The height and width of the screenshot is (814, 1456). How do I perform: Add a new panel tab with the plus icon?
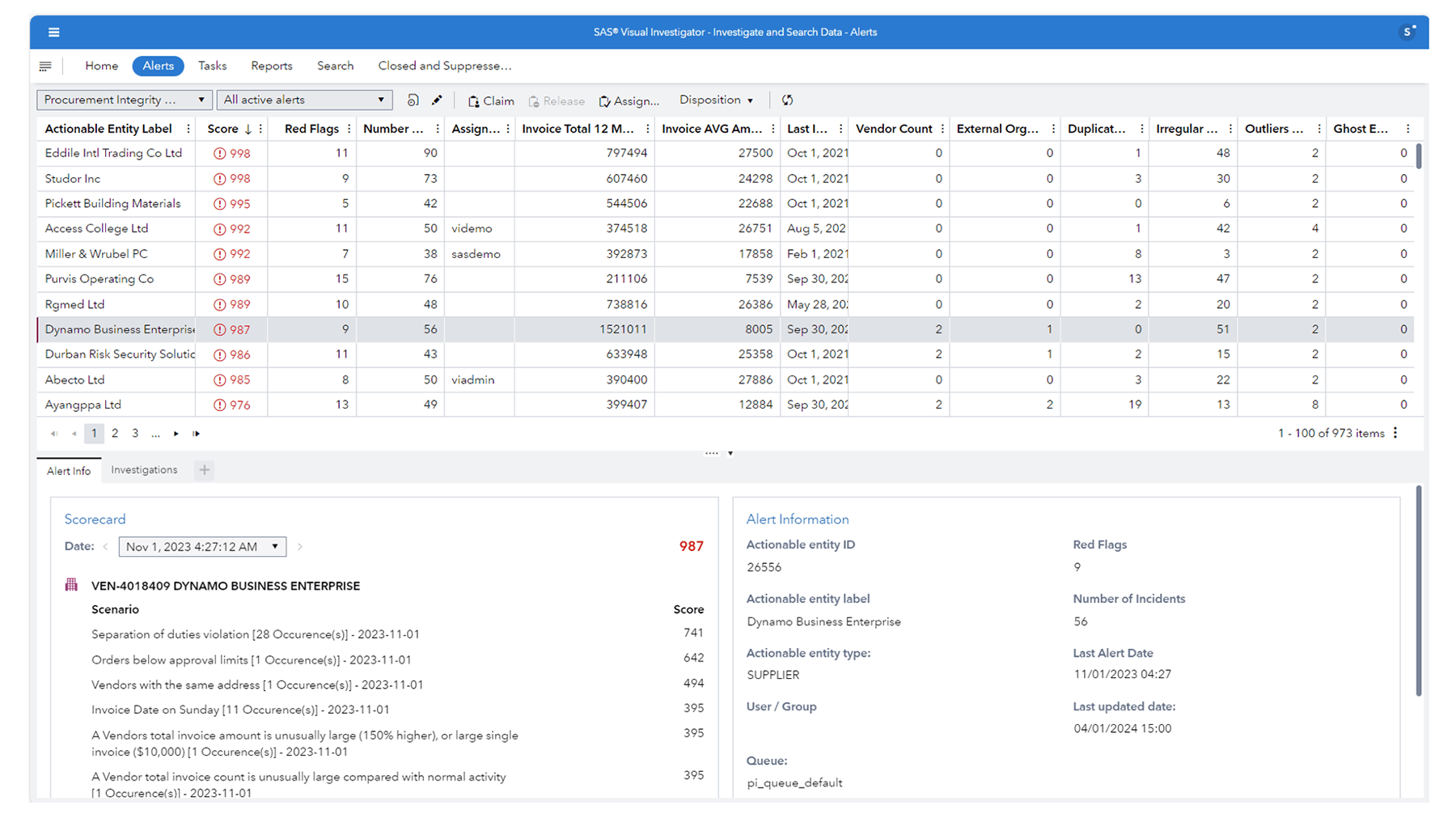click(x=204, y=469)
